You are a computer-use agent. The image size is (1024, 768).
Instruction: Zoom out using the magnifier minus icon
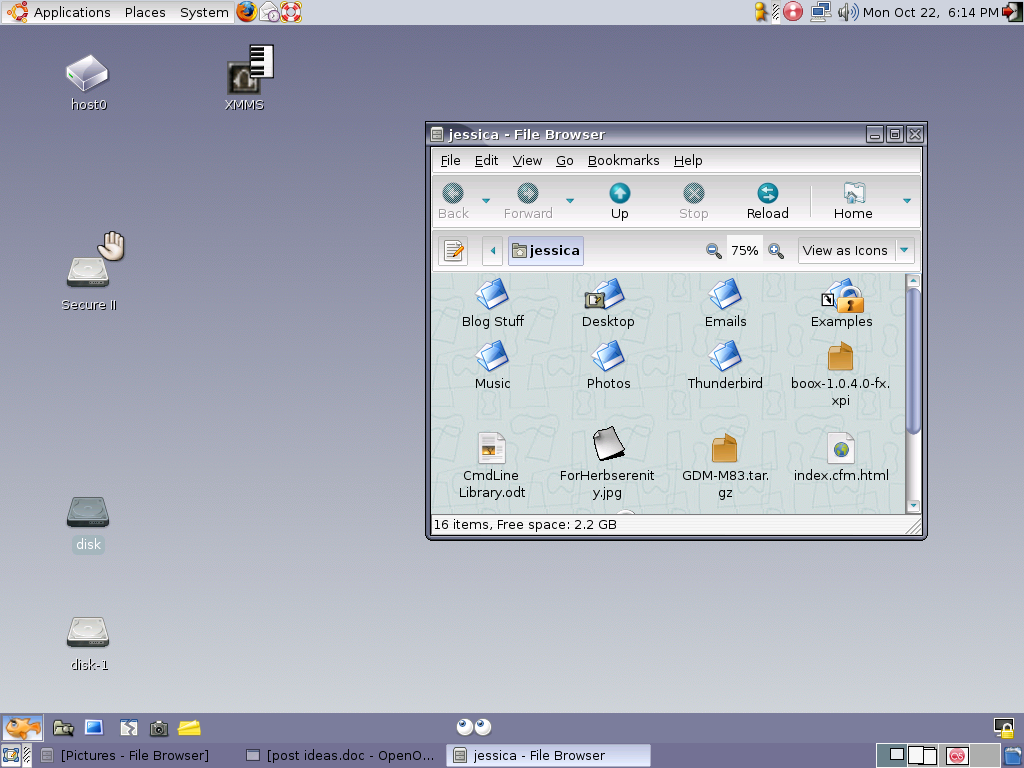[714, 251]
